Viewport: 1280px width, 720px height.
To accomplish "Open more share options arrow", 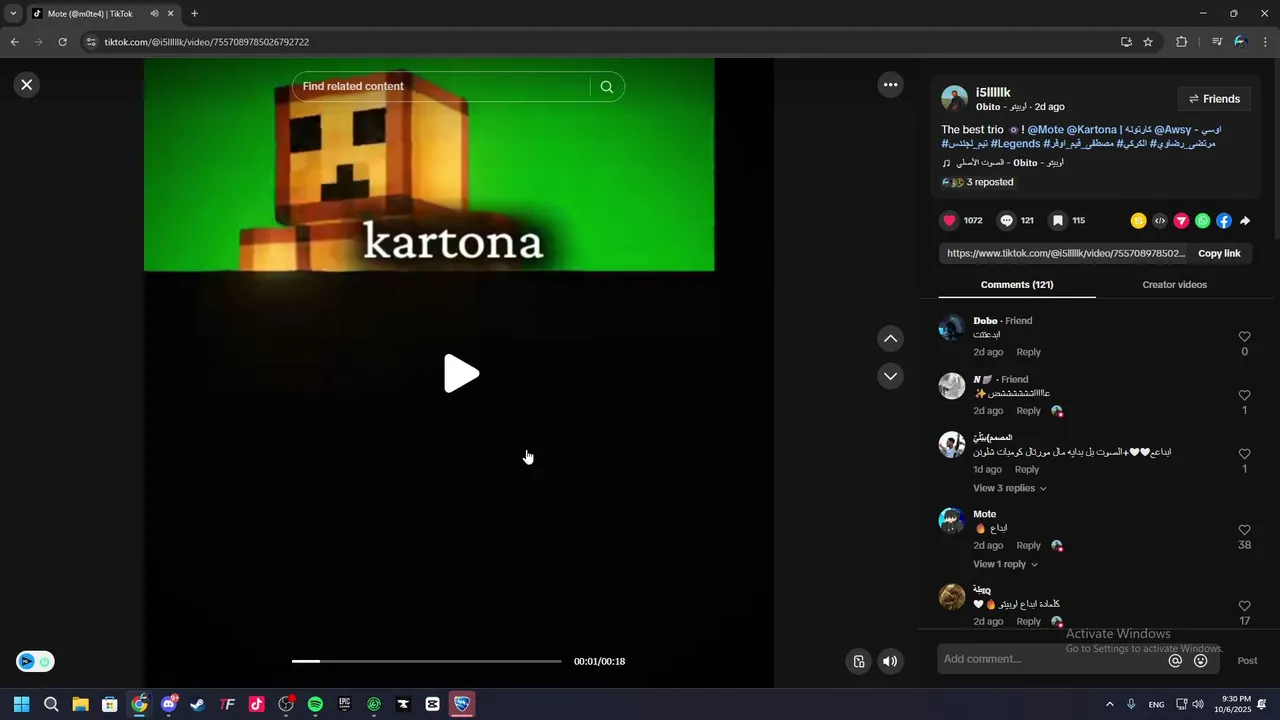I will (1245, 221).
